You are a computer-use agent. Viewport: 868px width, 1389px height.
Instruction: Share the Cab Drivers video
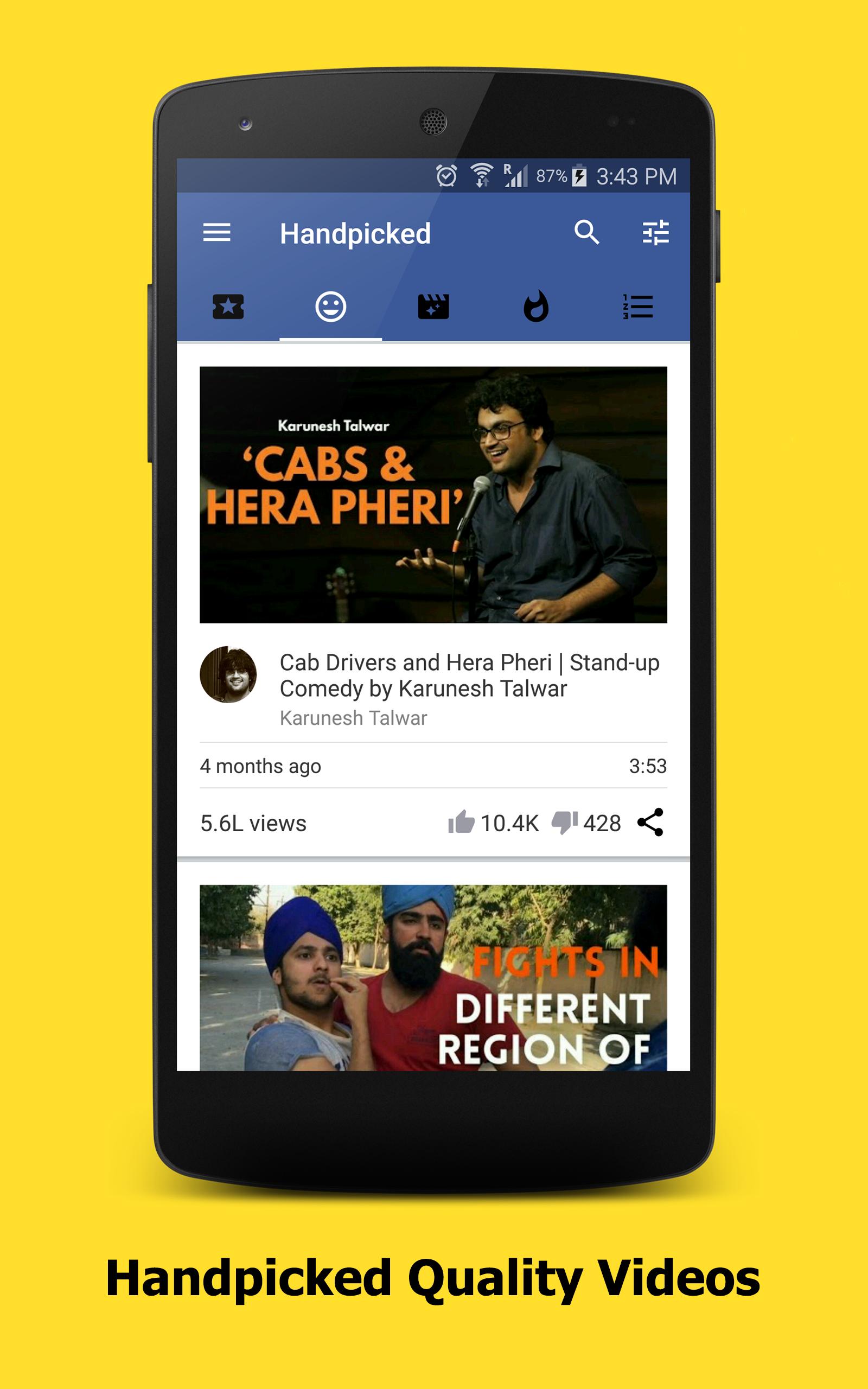(x=650, y=822)
